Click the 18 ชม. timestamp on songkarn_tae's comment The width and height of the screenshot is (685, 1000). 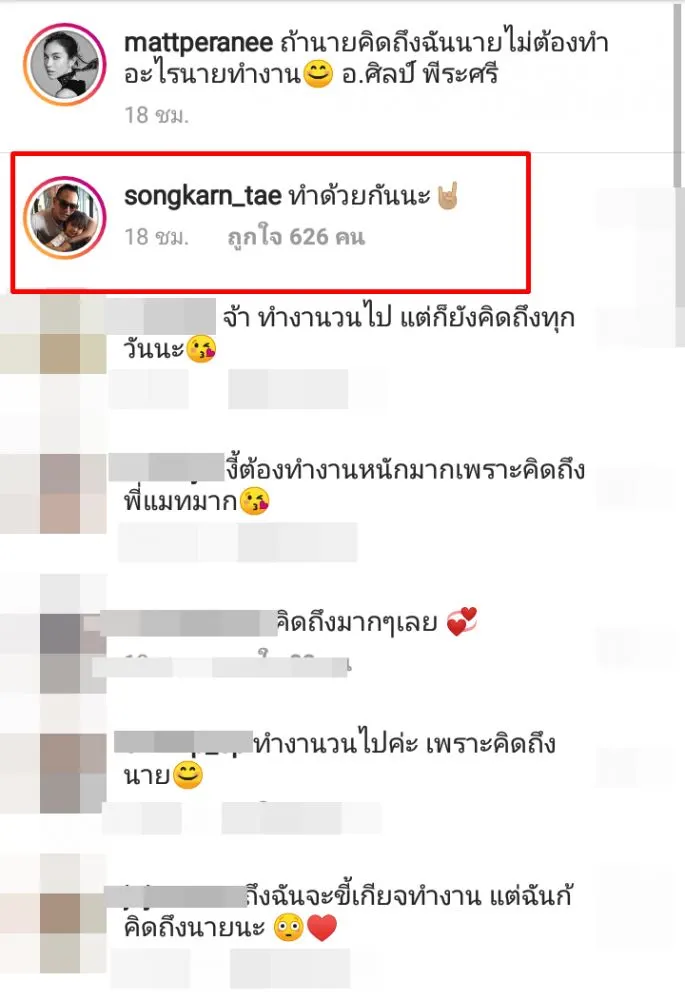point(156,237)
